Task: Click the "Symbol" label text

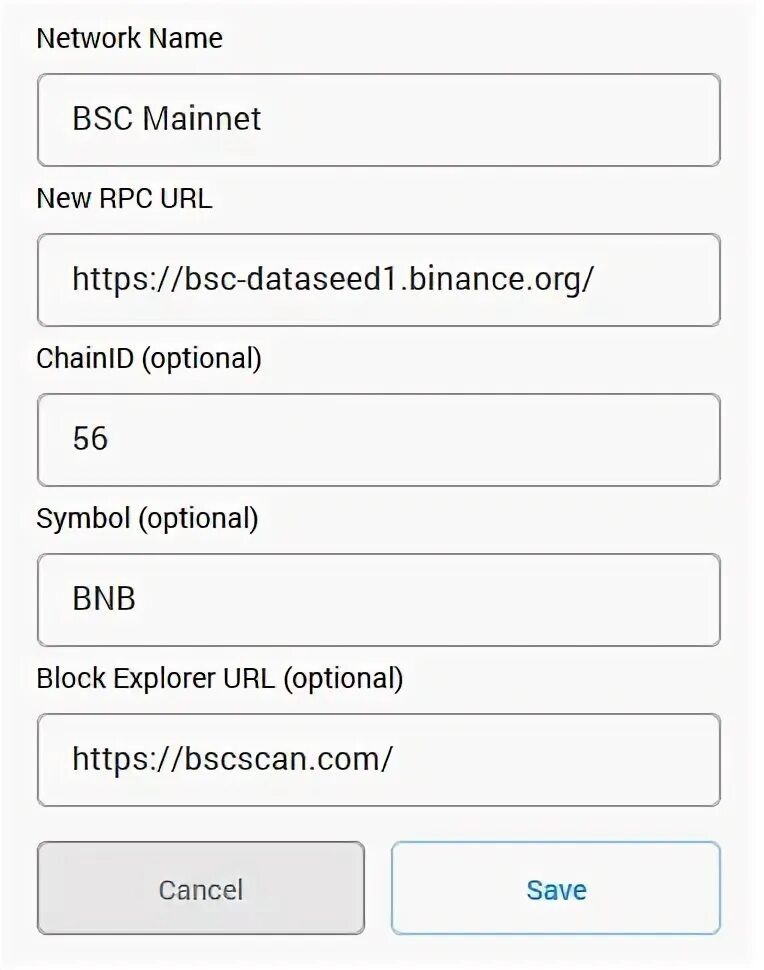Action: [x=83, y=519]
